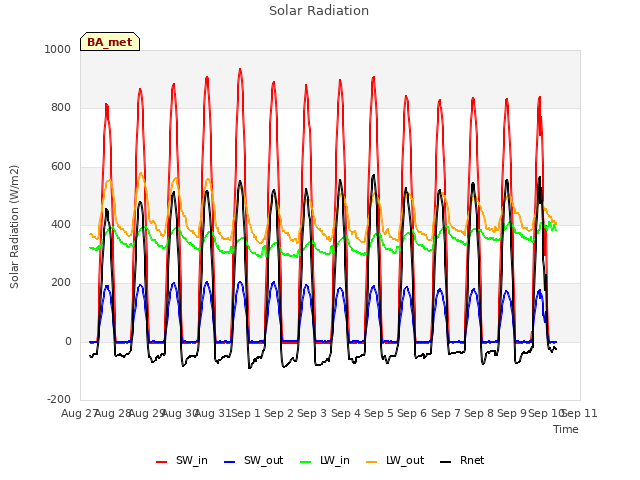Click the blue SW_out peak on Sep 2

(x=273, y=282)
